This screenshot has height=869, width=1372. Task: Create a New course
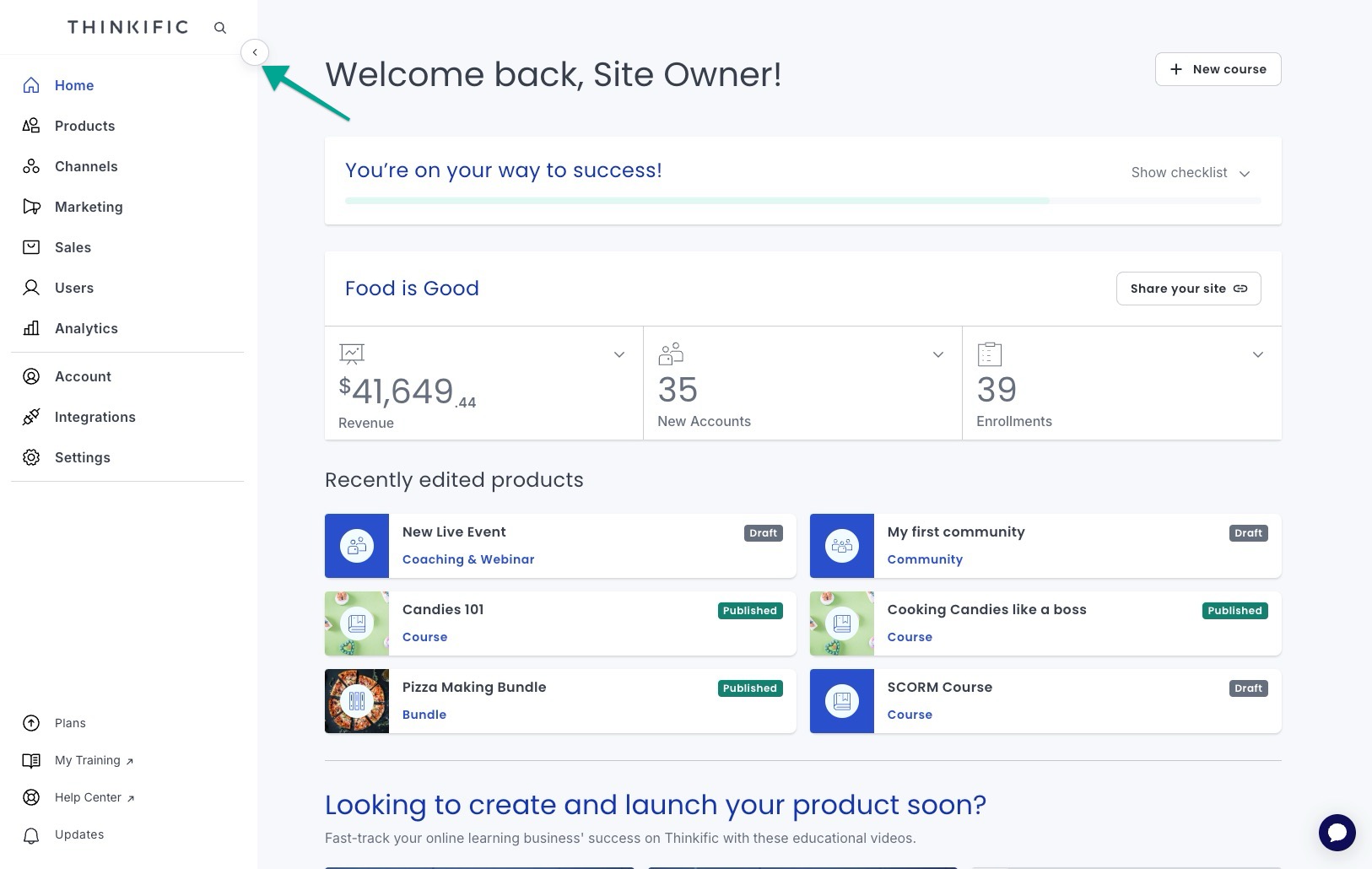(x=1218, y=69)
